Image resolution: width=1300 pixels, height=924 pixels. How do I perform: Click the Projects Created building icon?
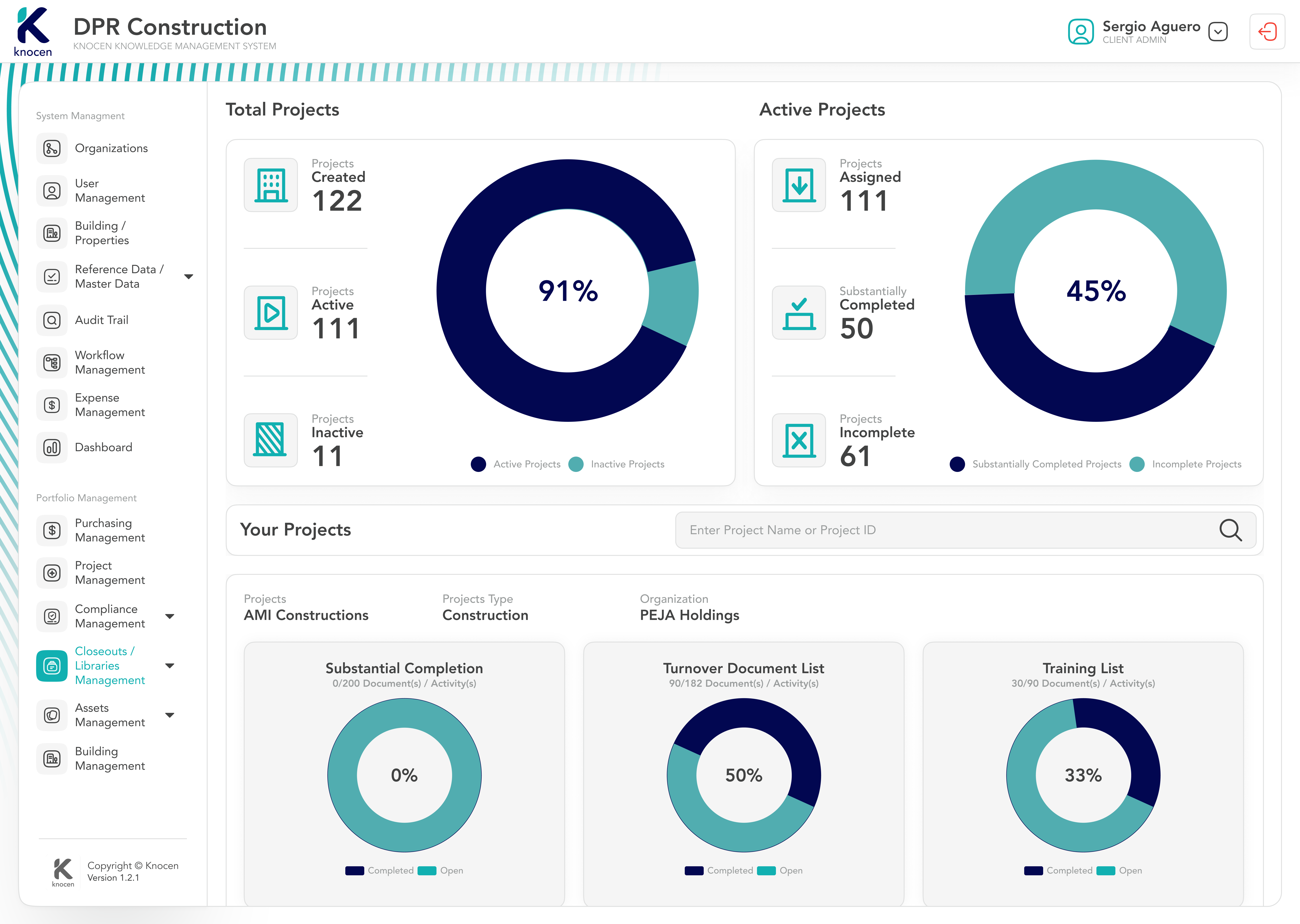(271, 185)
